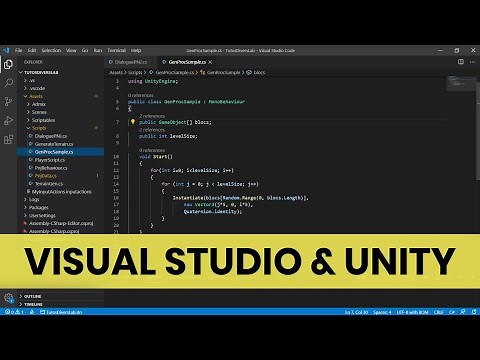Open PnjBehaviour.cs in the file tree
The height and width of the screenshot is (360, 480).
coord(51,168)
